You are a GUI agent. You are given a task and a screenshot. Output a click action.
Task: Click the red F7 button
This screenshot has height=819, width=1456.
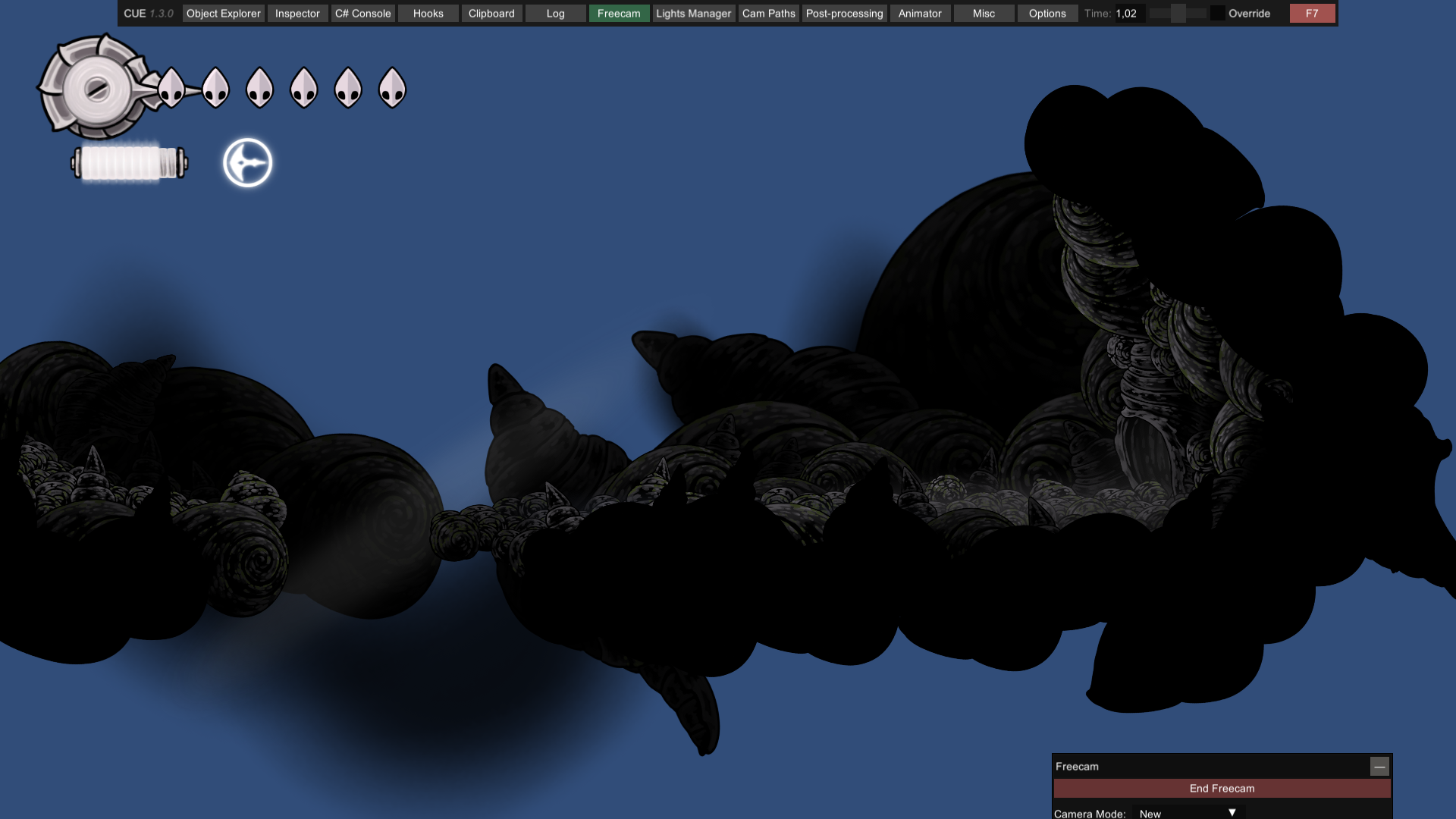[1312, 14]
